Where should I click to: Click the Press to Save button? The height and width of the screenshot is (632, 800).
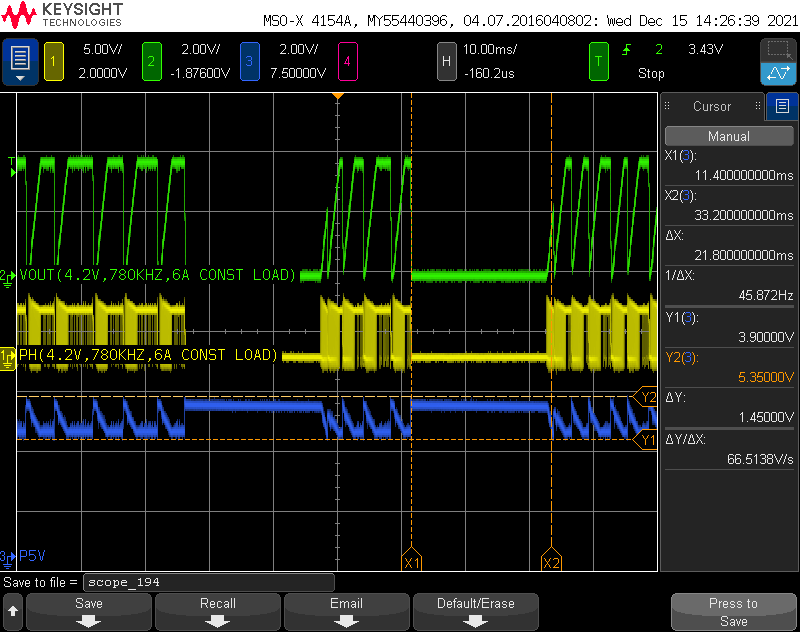(x=734, y=612)
